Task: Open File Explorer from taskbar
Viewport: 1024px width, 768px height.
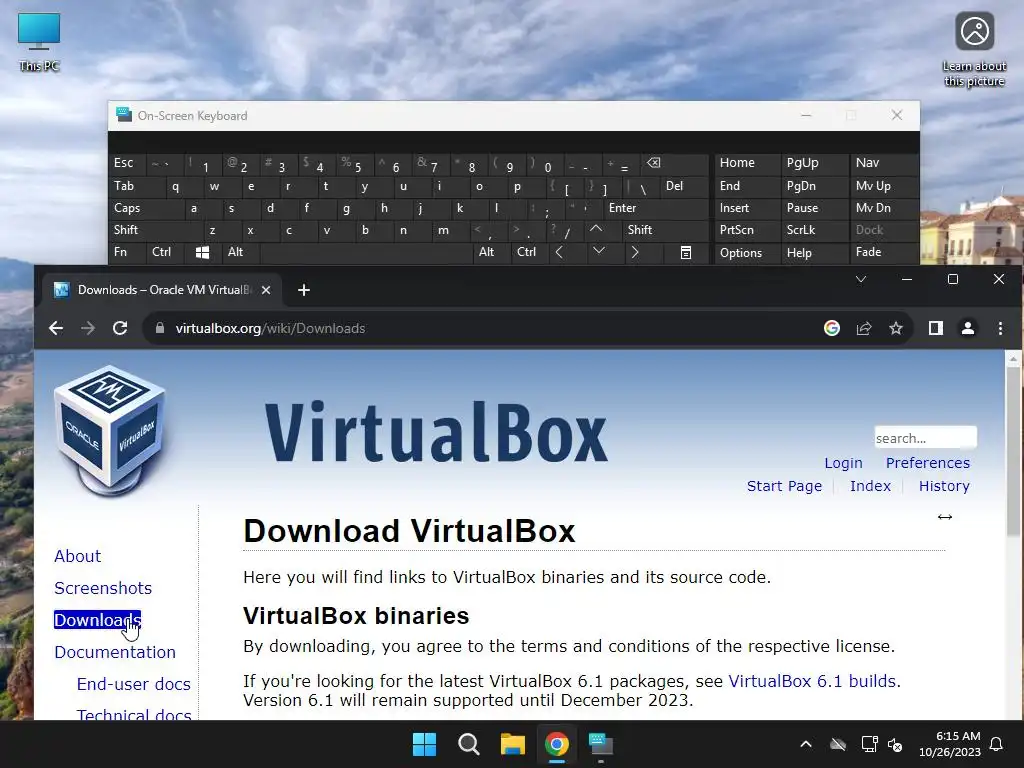Action: pos(513,744)
